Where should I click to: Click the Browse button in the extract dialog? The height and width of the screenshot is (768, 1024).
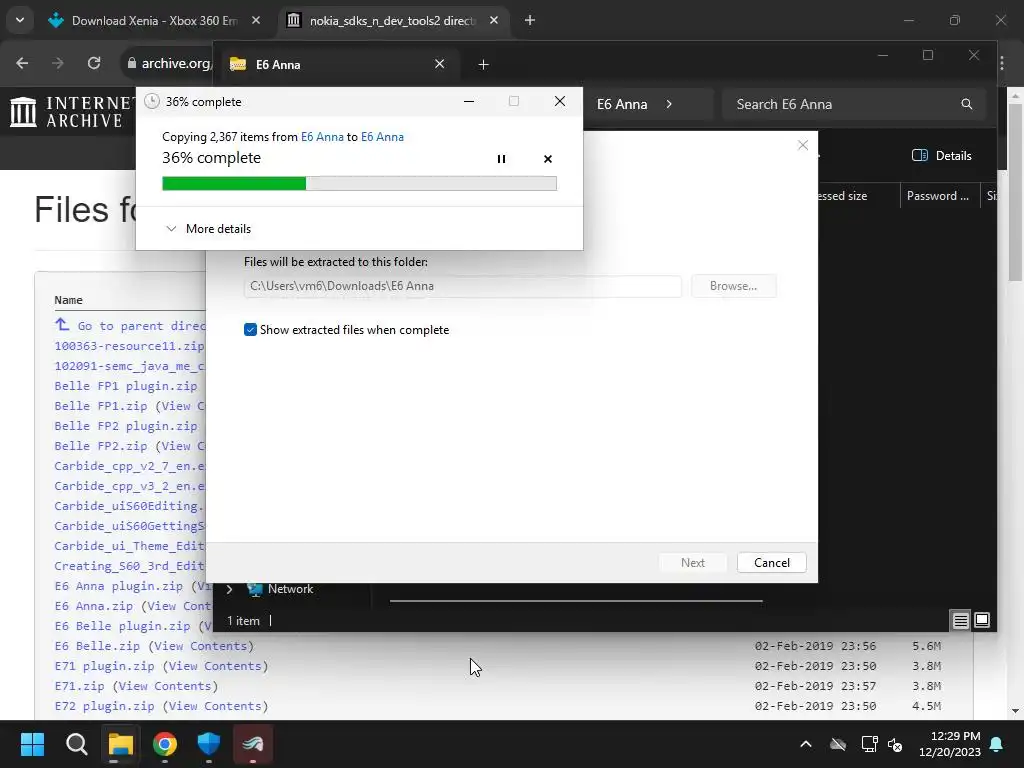point(733,286)
